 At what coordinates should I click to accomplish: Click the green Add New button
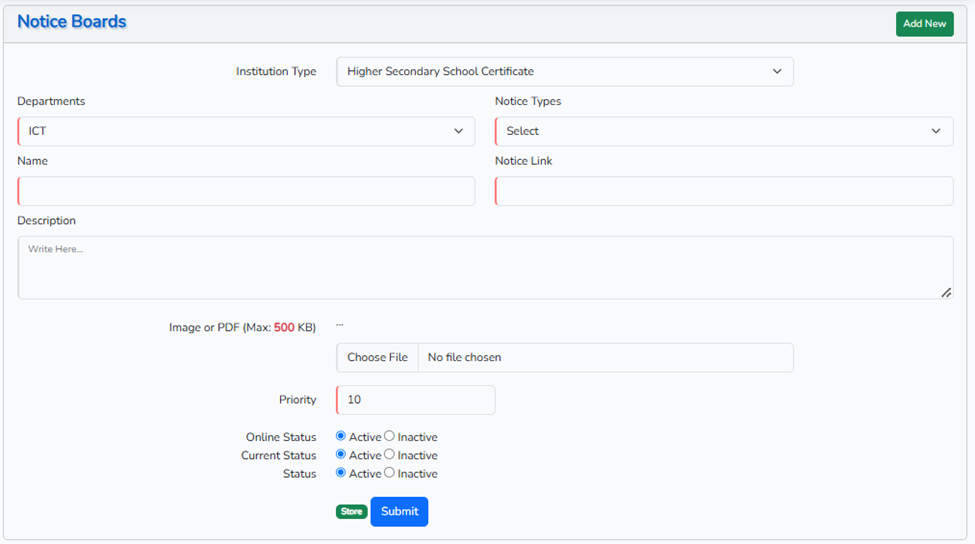point(924,23)
